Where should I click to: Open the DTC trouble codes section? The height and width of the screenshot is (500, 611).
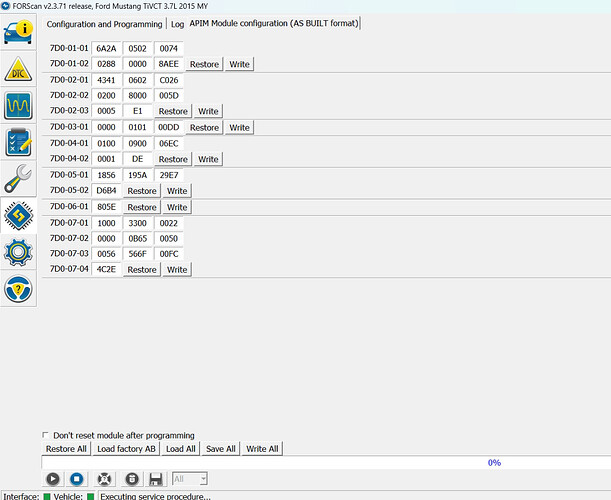pos(18,69)
